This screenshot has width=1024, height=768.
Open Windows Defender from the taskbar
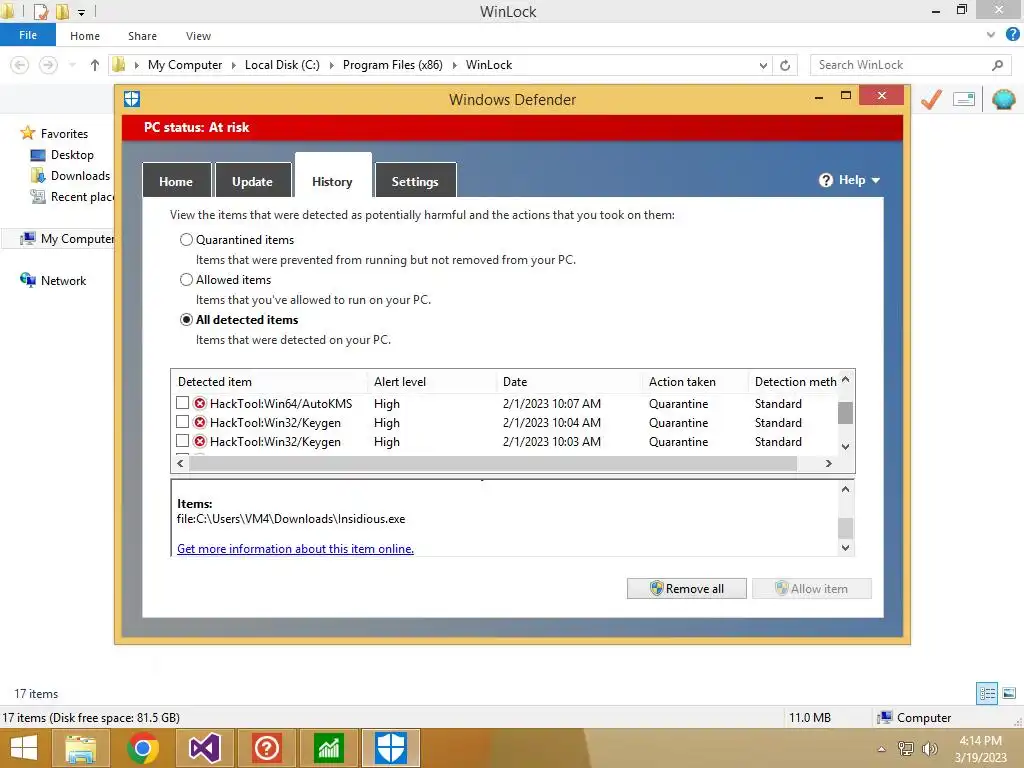tap(391, 748)
